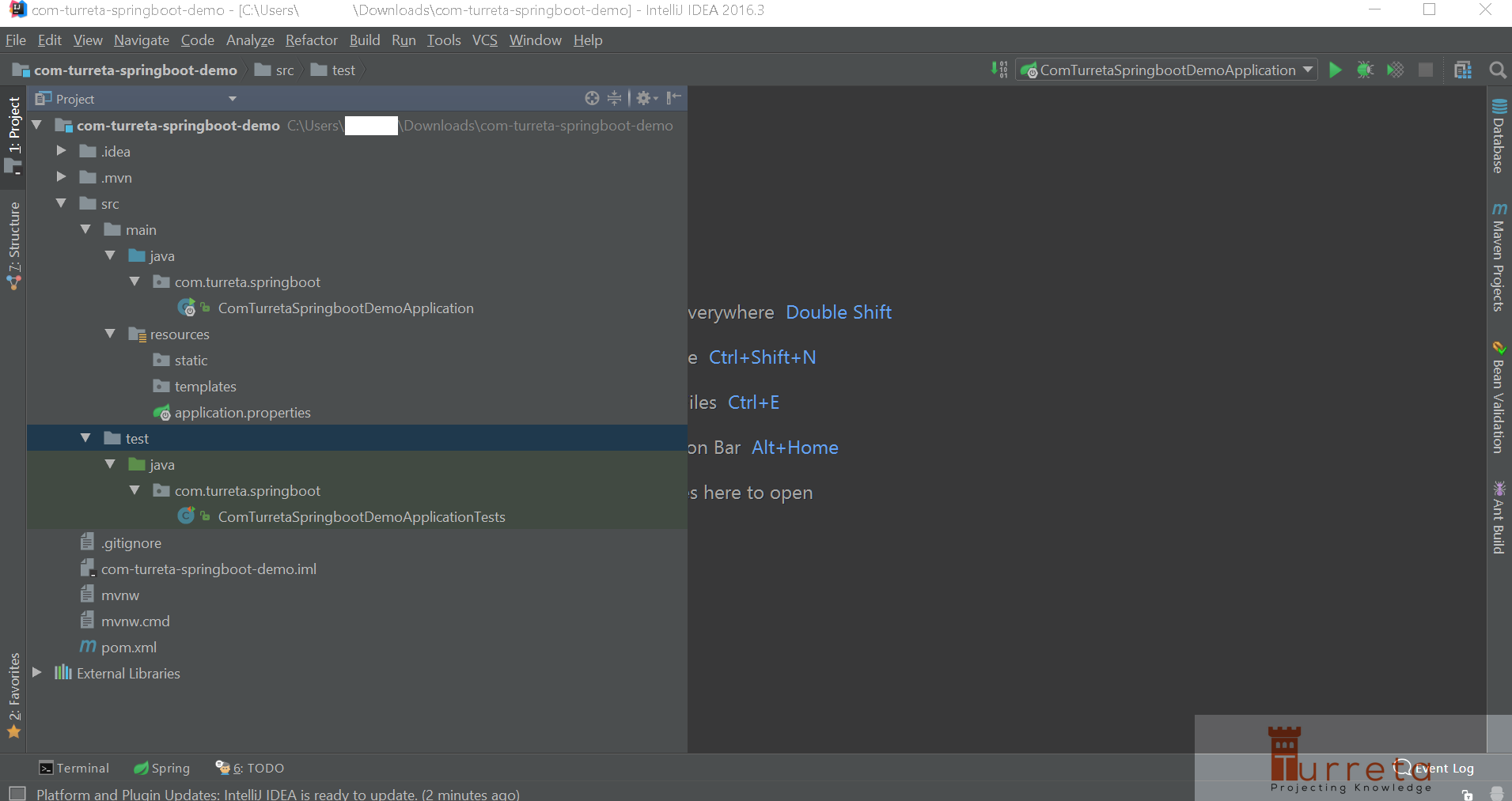Expand the .idea folder
The width and height of the screenshot is (1512, 801).
61,151
